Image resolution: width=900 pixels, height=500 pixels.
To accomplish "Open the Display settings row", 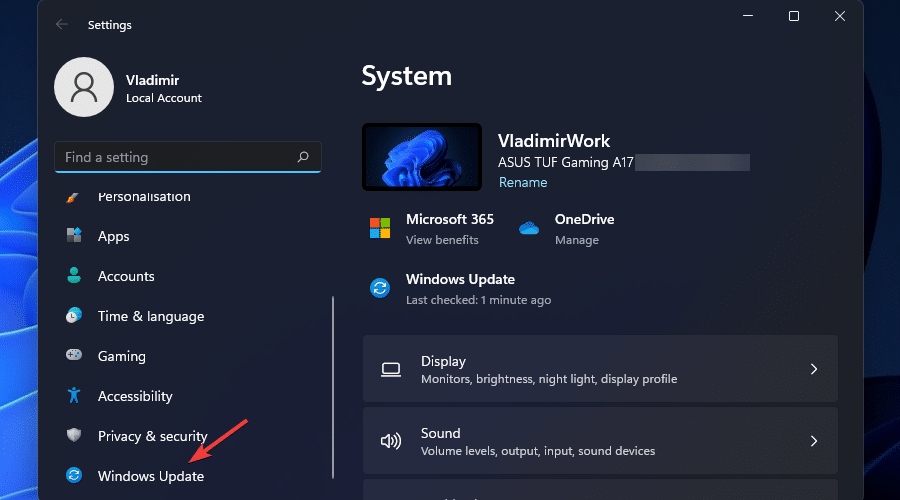I will pyautogui.click(x=600, y=369).
